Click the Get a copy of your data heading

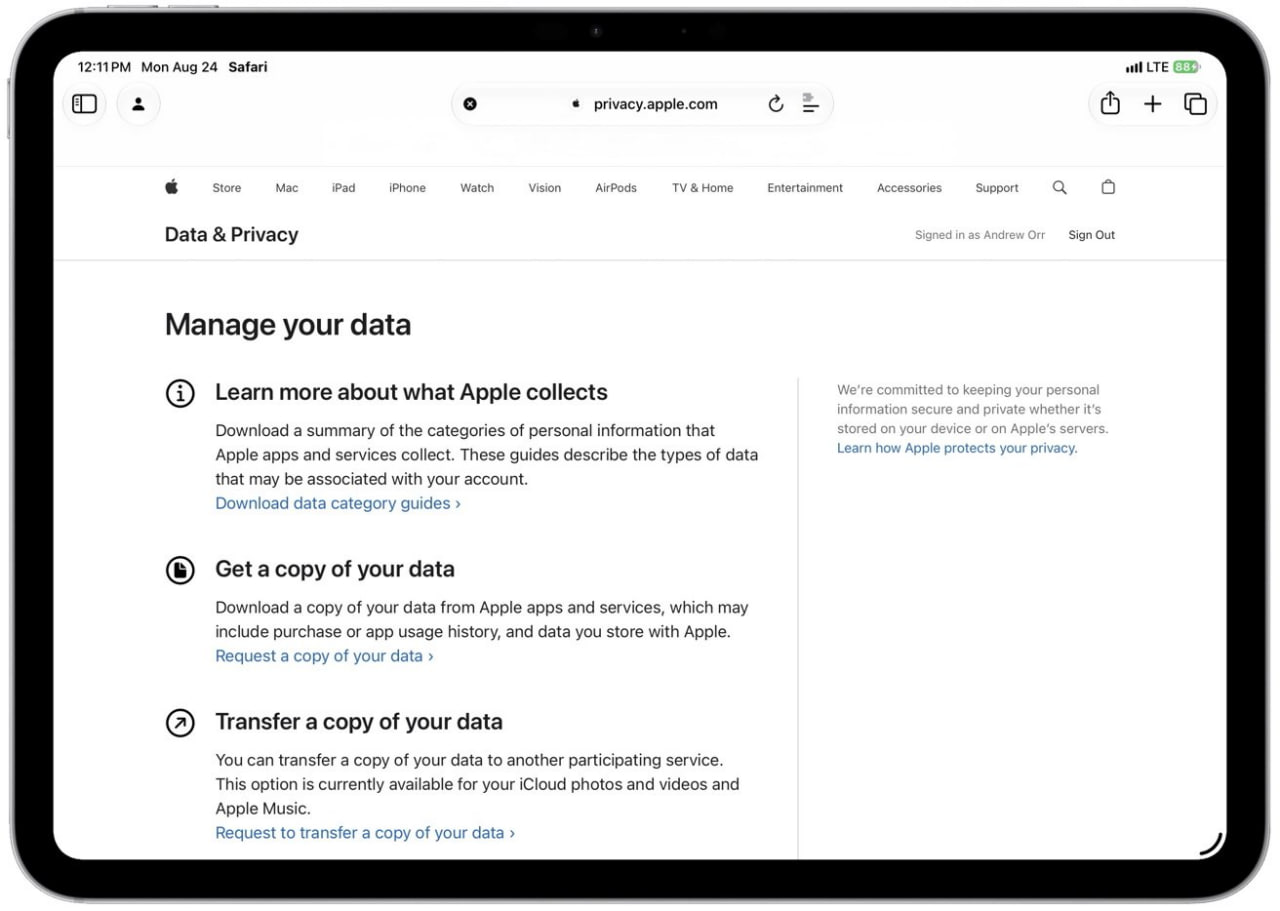[x=335, y=569]
